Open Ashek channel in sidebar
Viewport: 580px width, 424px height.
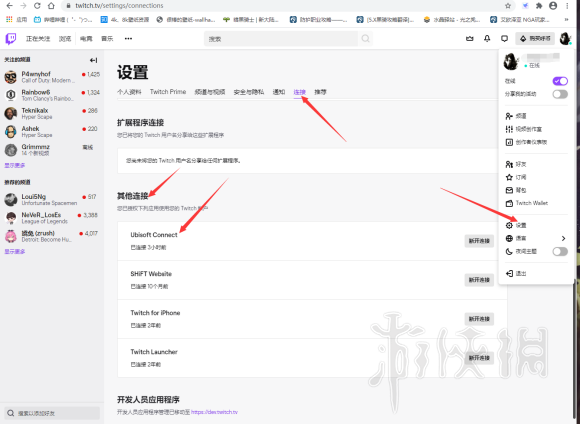coord(52,131)
